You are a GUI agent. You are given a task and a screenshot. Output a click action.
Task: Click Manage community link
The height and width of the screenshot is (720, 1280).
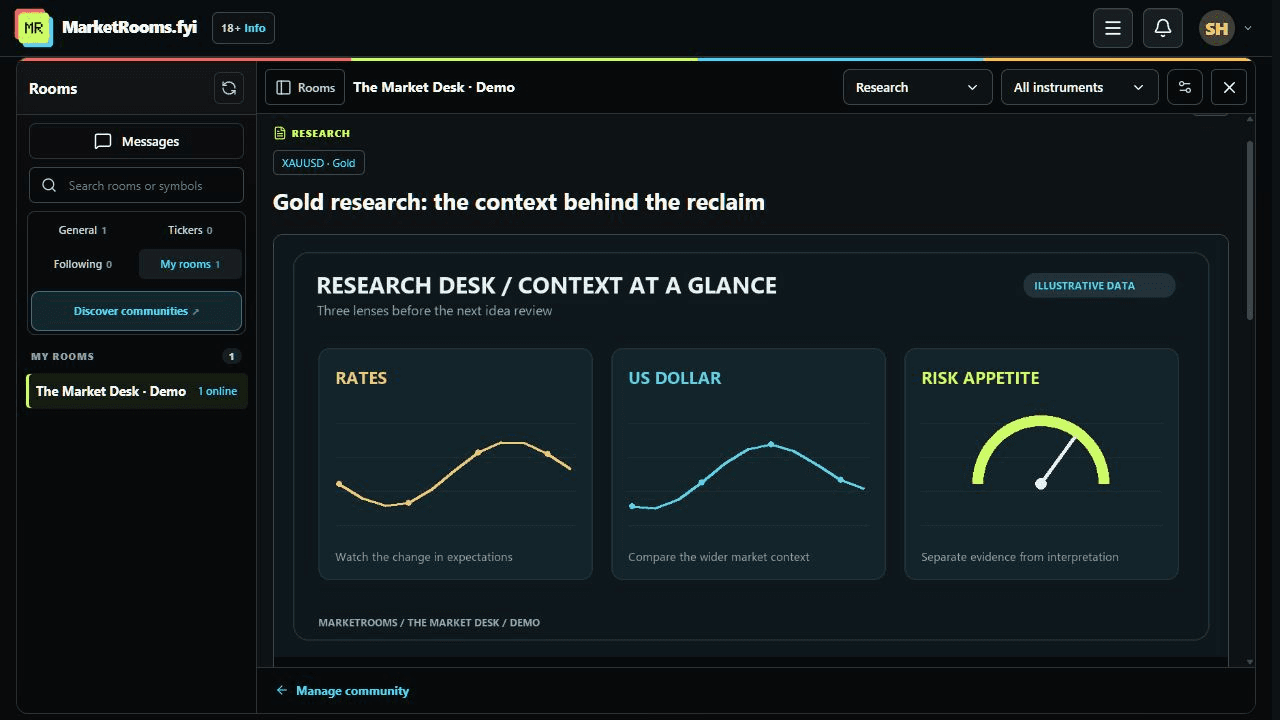click(x=343, y=691)
